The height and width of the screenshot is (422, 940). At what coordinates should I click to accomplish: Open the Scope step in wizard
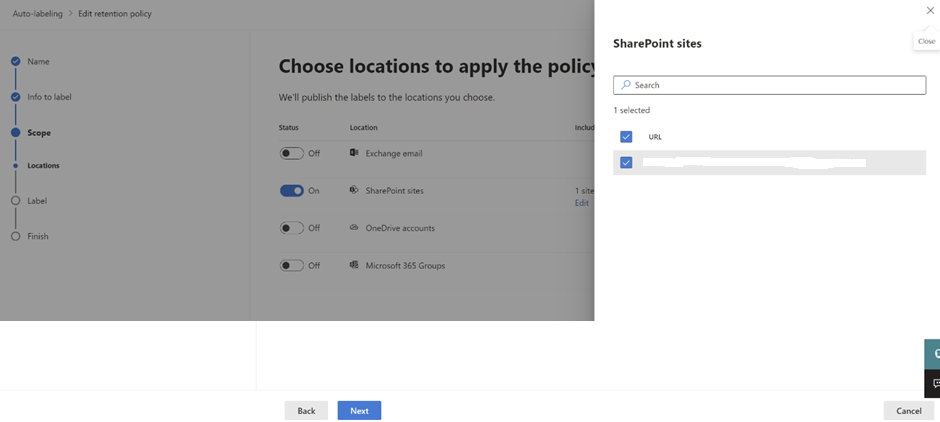point(39,132)
